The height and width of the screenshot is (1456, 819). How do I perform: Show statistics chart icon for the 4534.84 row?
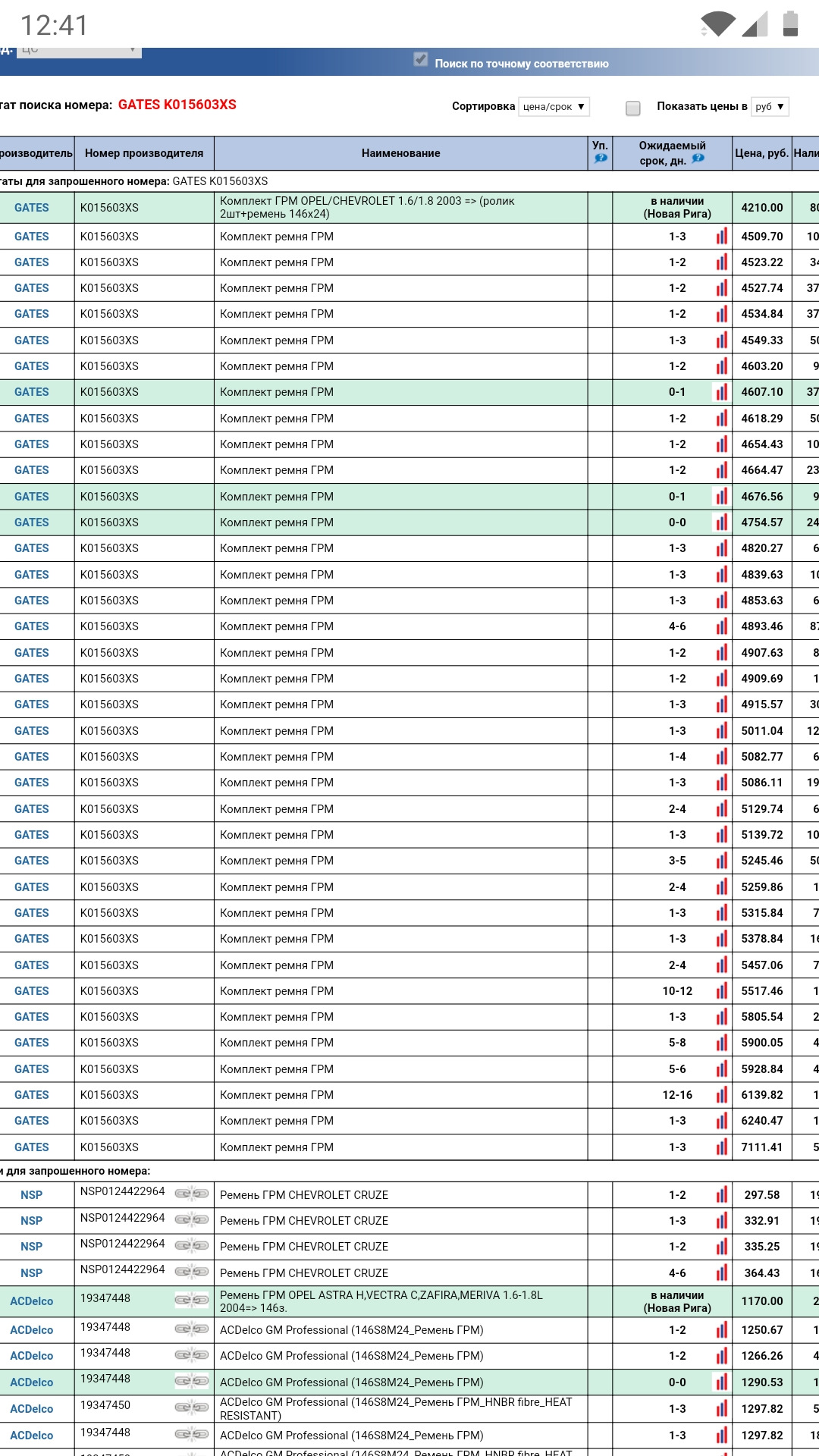tap(721, 314)
